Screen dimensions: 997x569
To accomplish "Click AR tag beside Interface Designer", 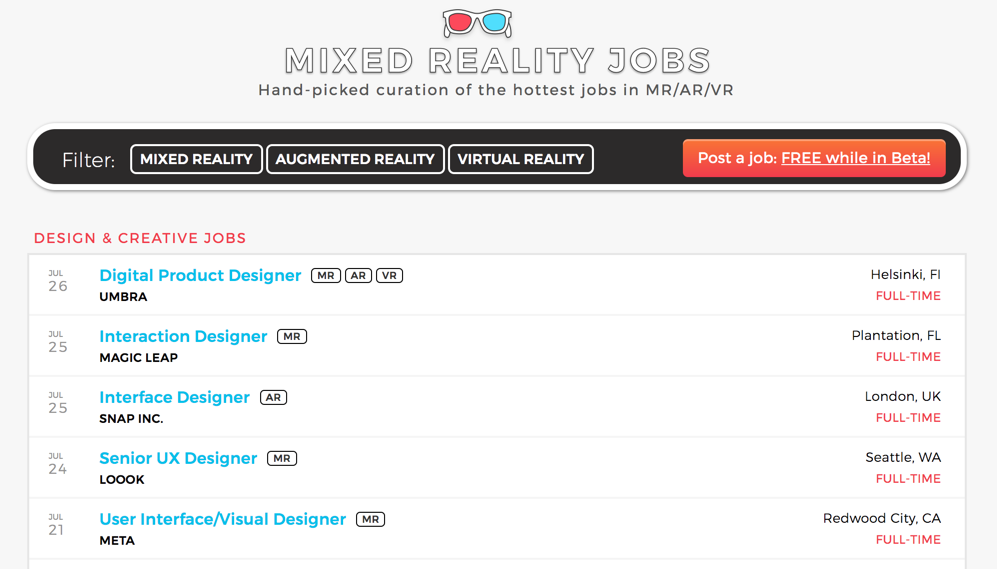I will 273,397.
